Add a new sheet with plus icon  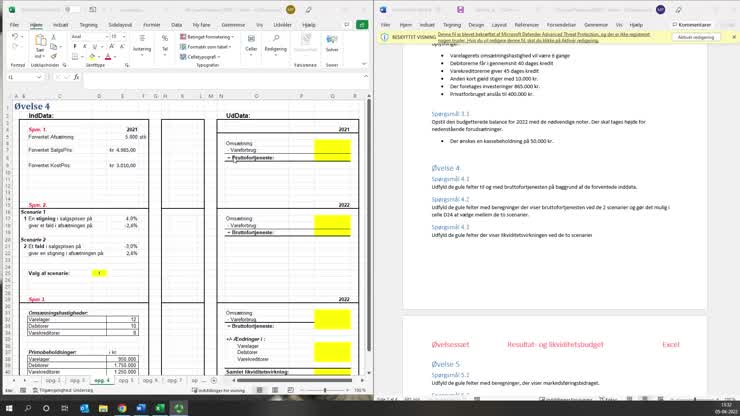click(214, 380)
